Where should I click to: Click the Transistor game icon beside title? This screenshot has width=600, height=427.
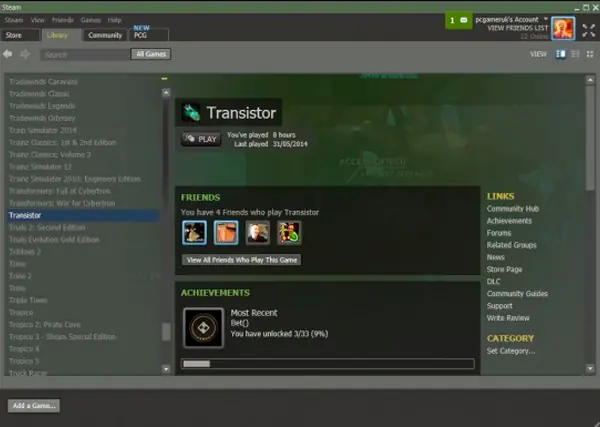(191, 112)
